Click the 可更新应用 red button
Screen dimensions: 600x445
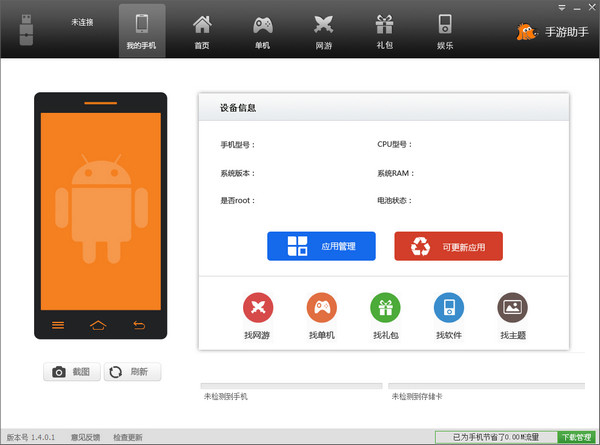(448, 246)
